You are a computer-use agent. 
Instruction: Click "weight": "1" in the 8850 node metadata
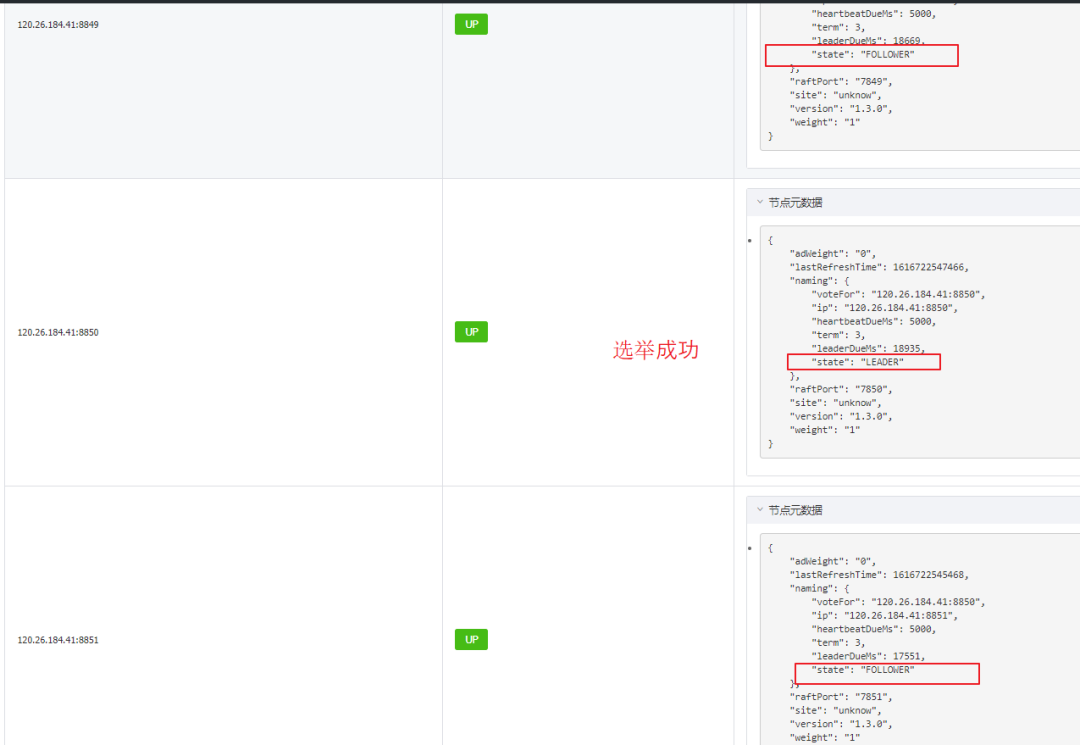[824, 430]
